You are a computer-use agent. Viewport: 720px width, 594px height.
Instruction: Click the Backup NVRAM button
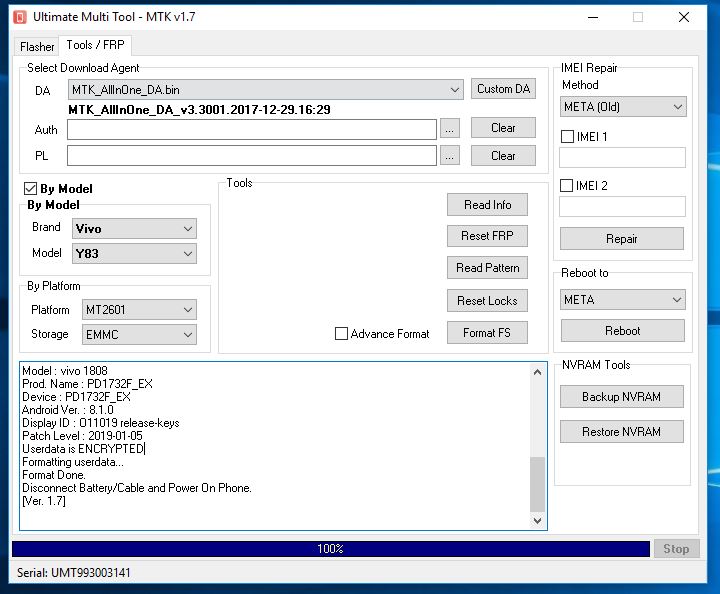tap(622, 396)
